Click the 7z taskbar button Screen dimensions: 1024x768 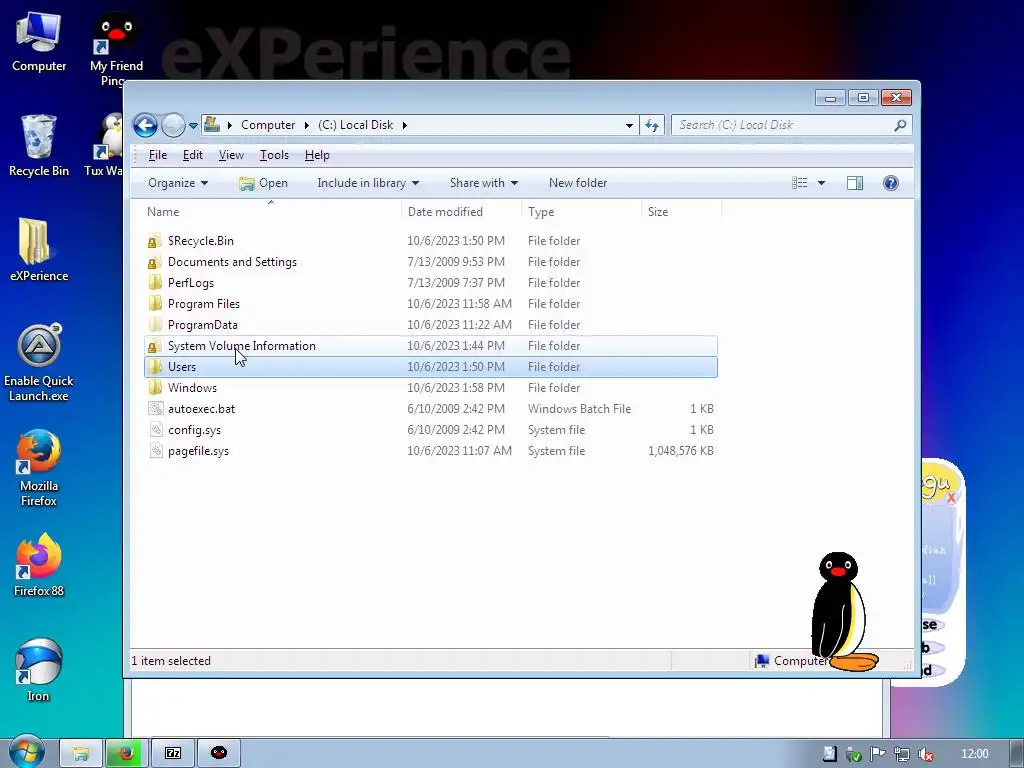(173, 753)
